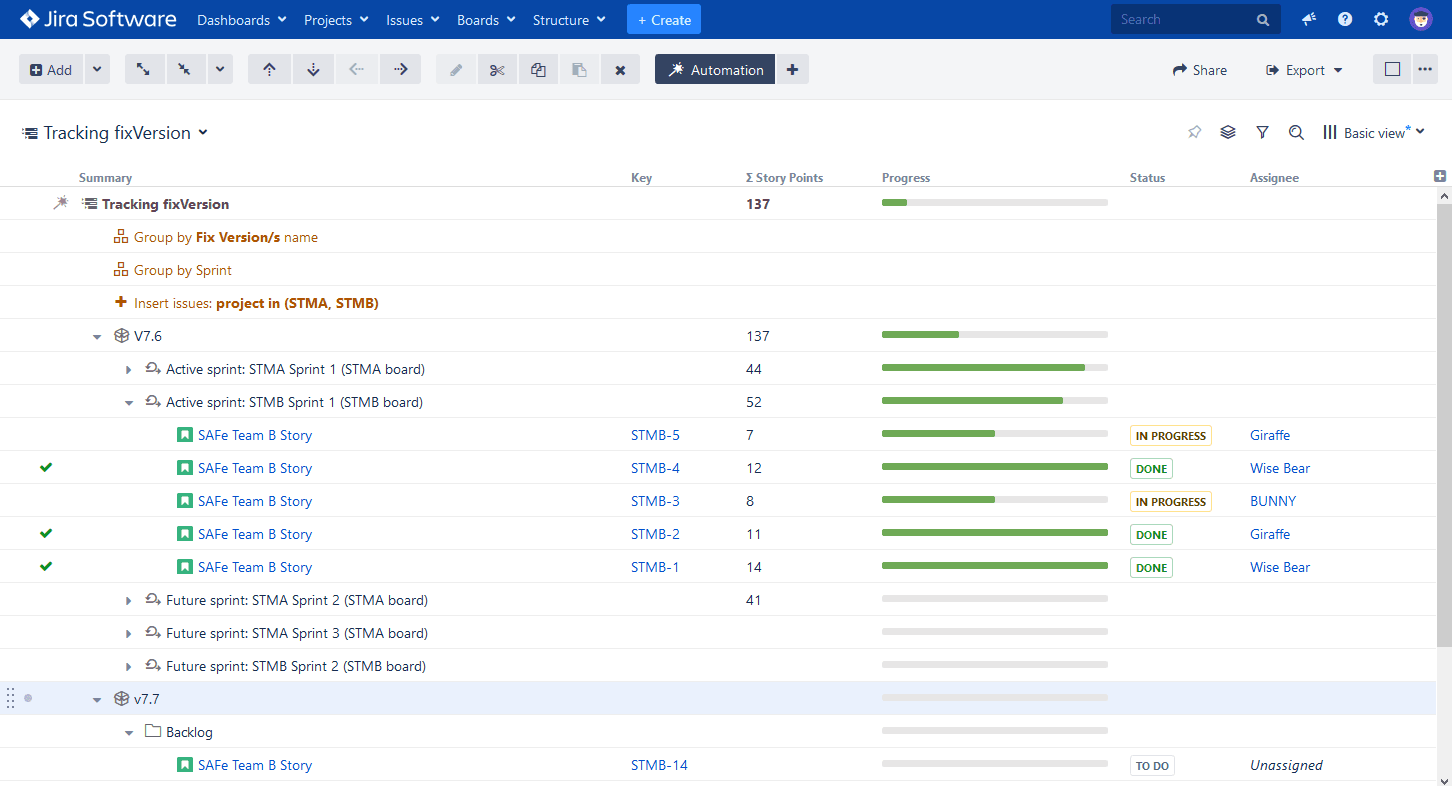Click progress bar of STMB-3 row
The width and height of the screenshot is (1452, 786).
point(994,499)
